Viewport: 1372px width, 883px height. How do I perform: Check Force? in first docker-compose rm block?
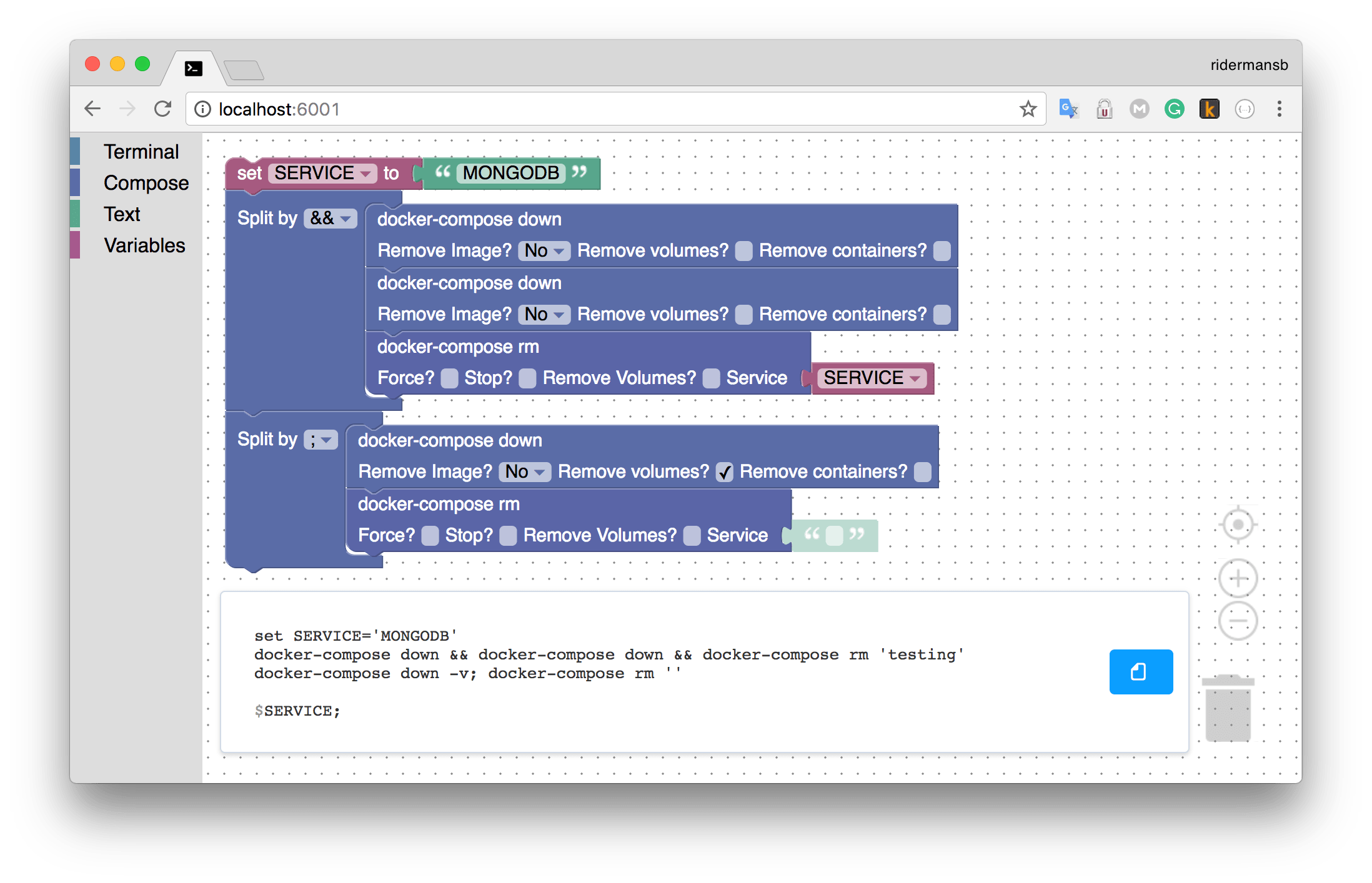[449, 378]
